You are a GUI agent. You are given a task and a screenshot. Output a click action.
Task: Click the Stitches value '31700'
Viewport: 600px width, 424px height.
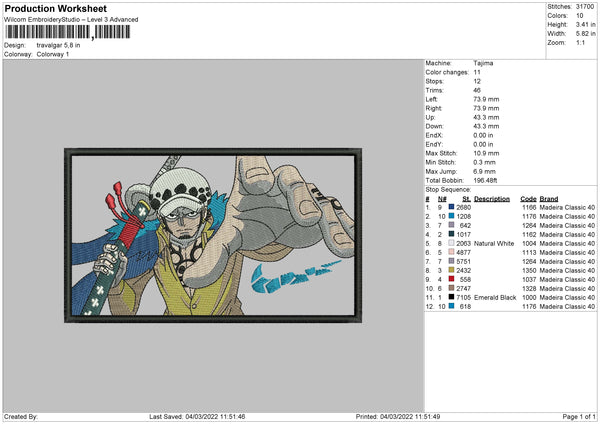(x=585, y=7)
